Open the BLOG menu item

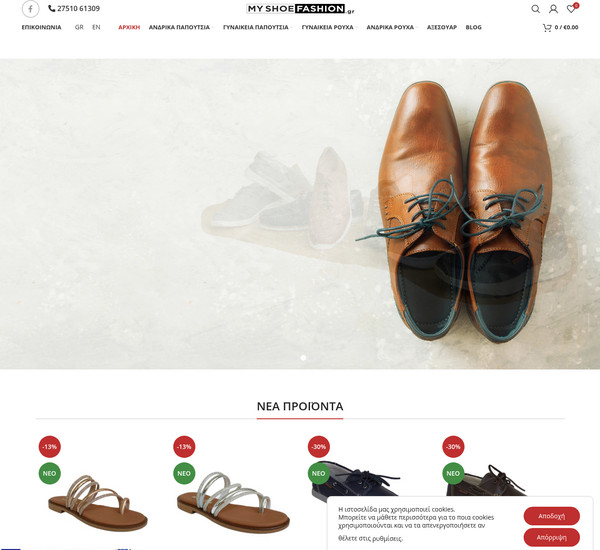coord(473,28)
